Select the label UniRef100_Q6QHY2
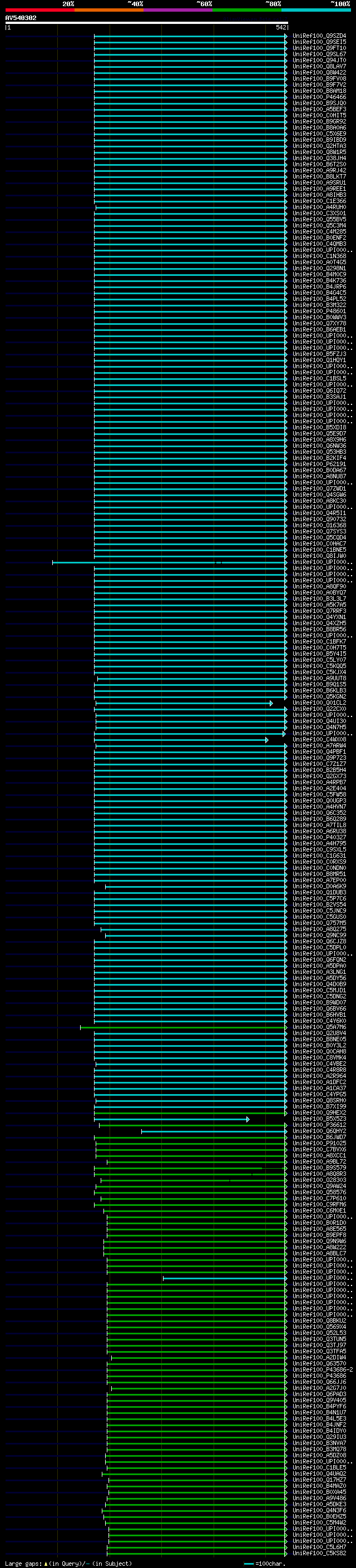This screenshot has height=1568, width=356. click(x=319, y=1131)
